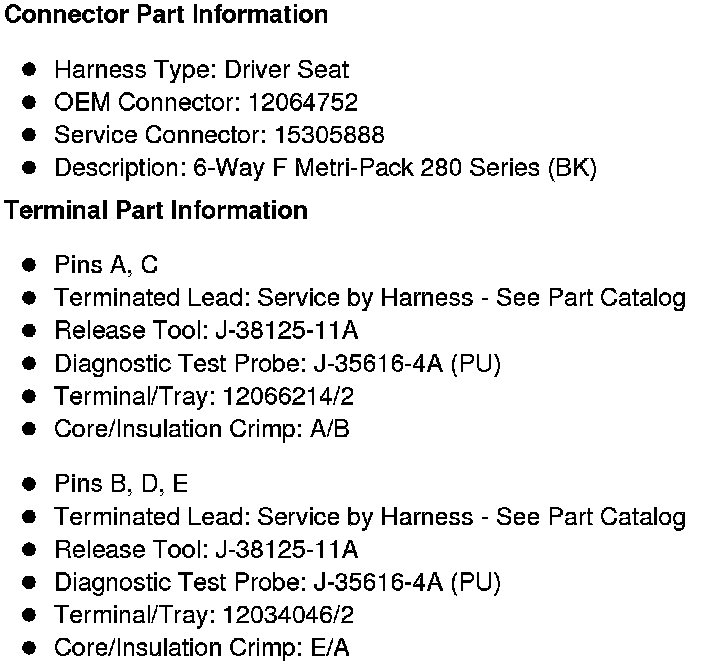
Task: Click Terminated Lead line under Pins A, C
Action: (370, 298)
